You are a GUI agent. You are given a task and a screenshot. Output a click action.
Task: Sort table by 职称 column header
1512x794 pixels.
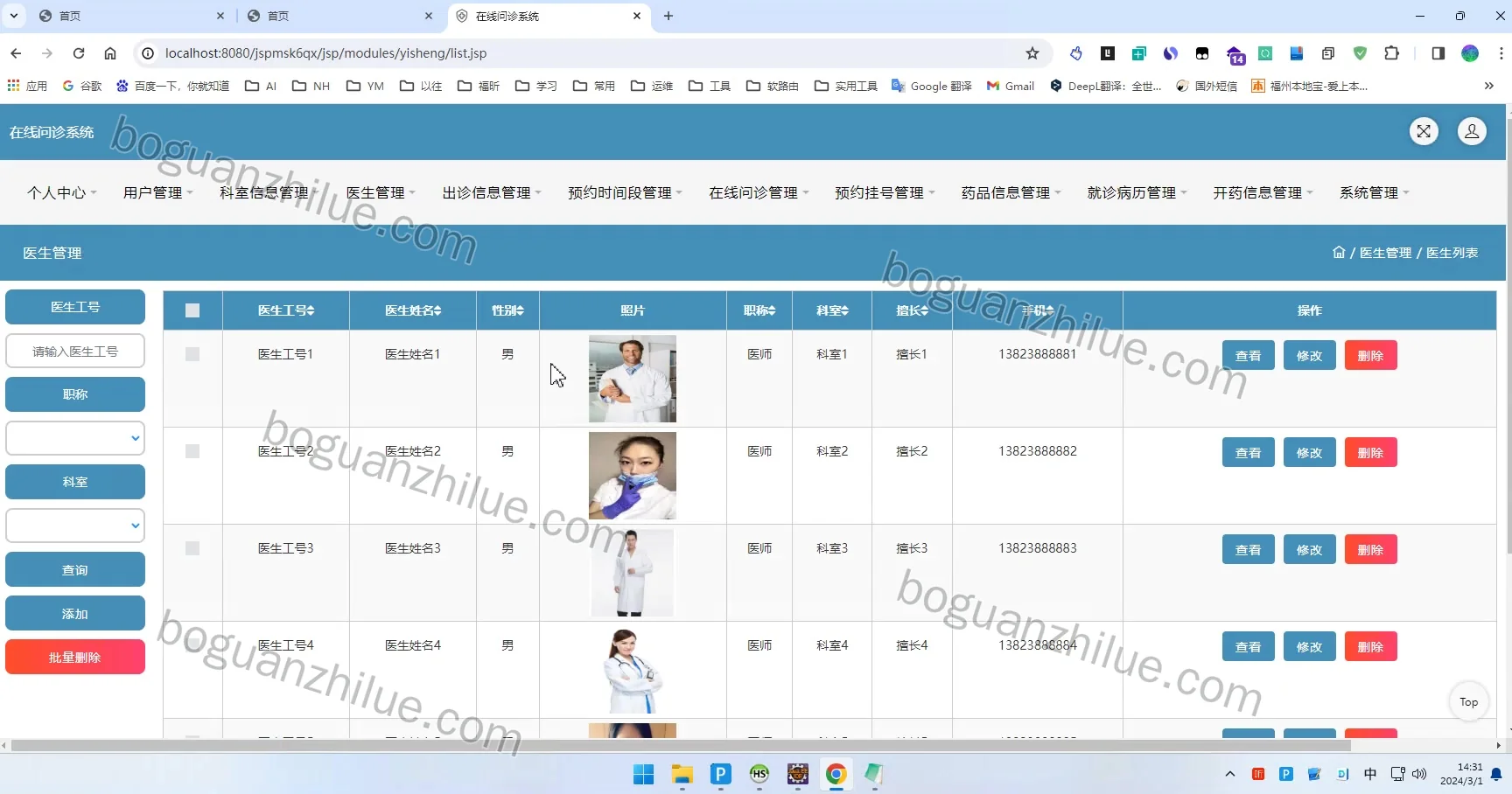tap(759, 310)
